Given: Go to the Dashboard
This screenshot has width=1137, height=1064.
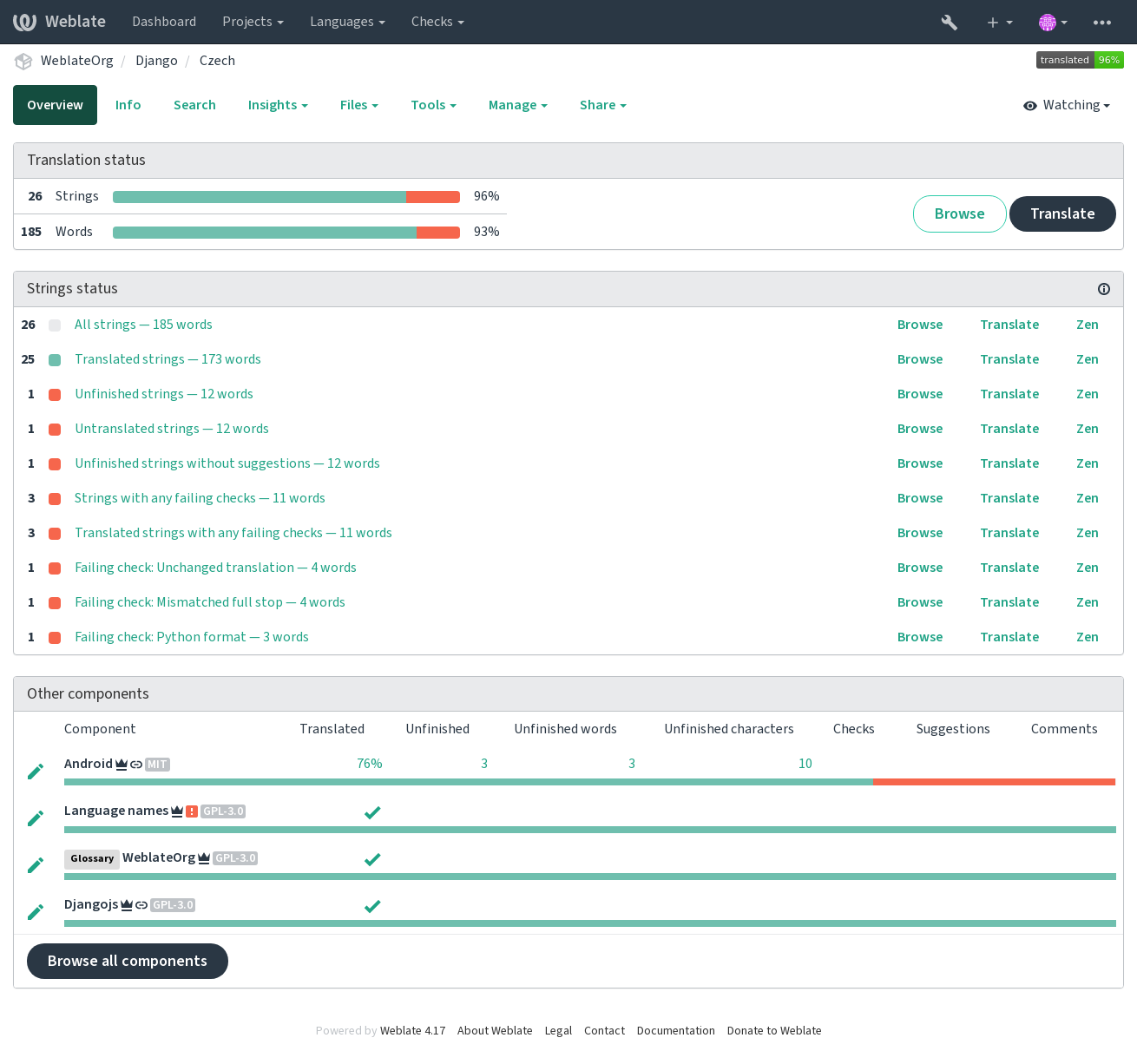Looking at the screenshot, I should pos(164,22).
